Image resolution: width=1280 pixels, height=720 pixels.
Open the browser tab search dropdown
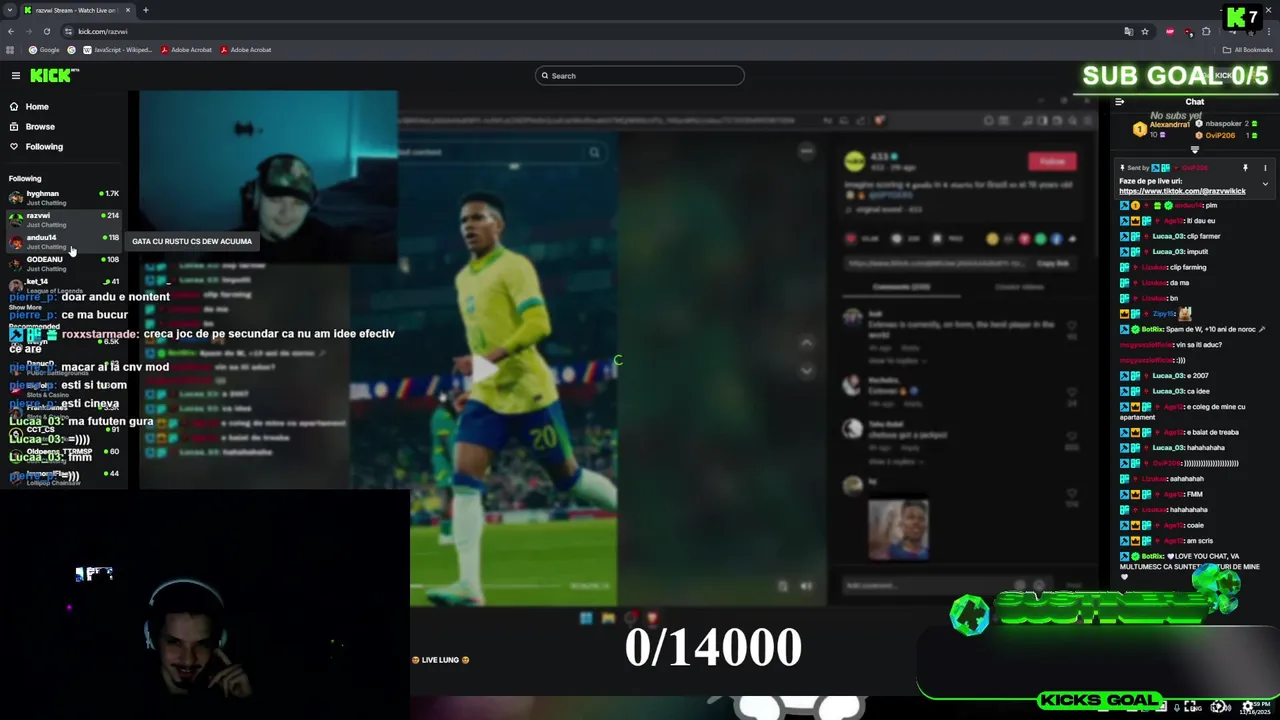pyautogui.click(x=10, y=10)
